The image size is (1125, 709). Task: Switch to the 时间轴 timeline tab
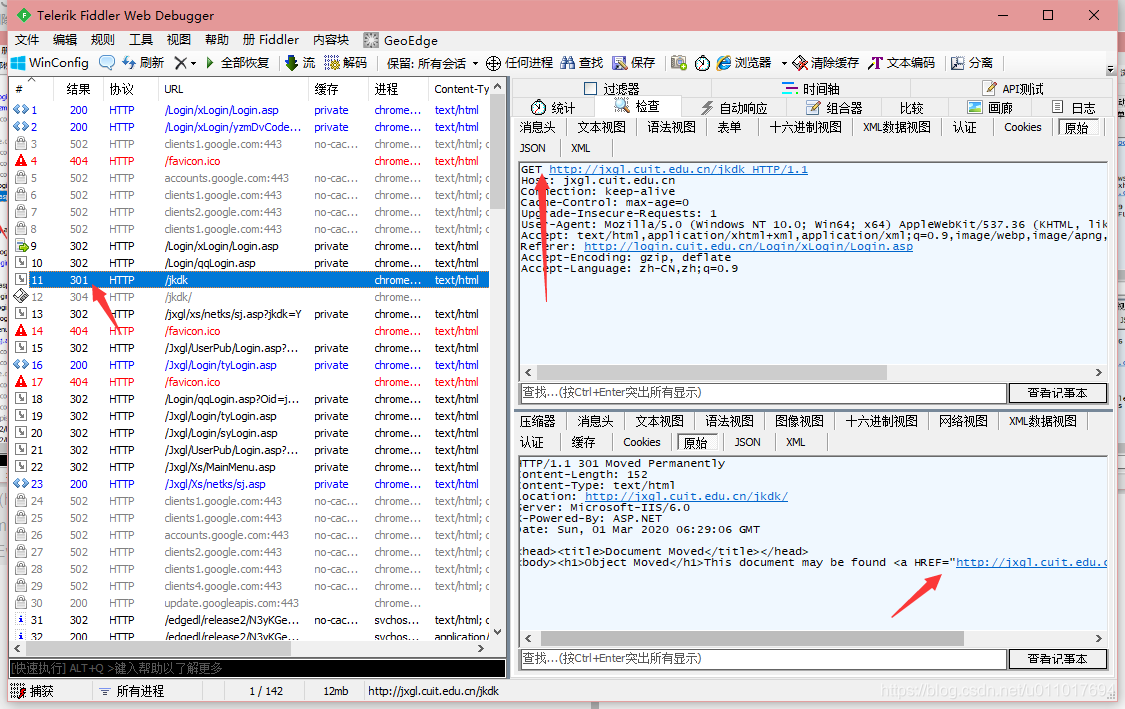[x=811, y=89]
